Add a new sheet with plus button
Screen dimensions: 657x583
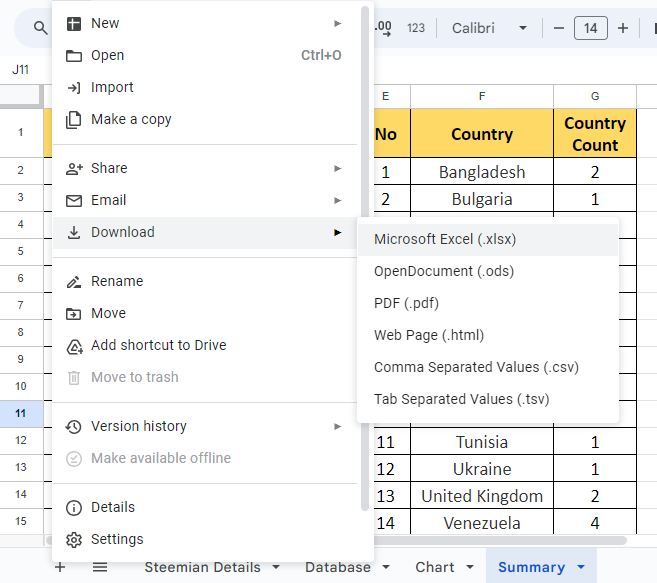coord(60,567)
